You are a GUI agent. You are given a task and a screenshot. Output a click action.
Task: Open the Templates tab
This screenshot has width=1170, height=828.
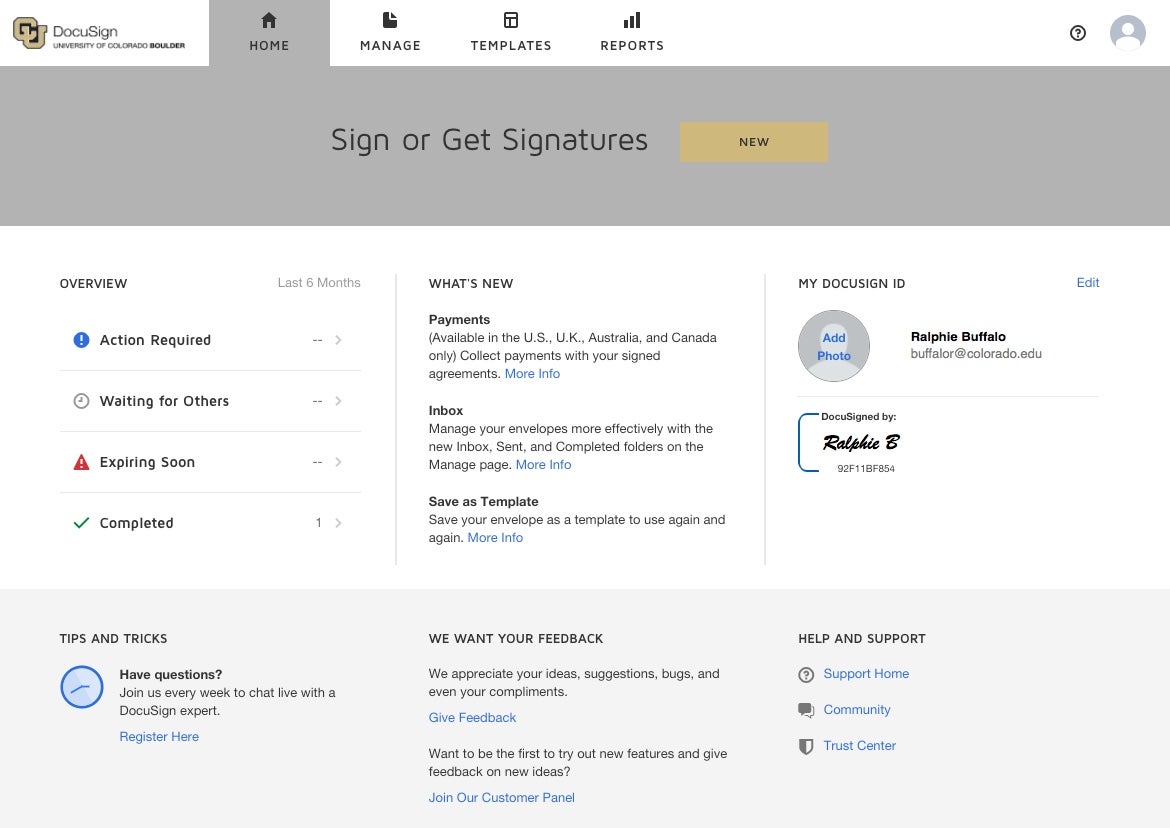[511, 33]
